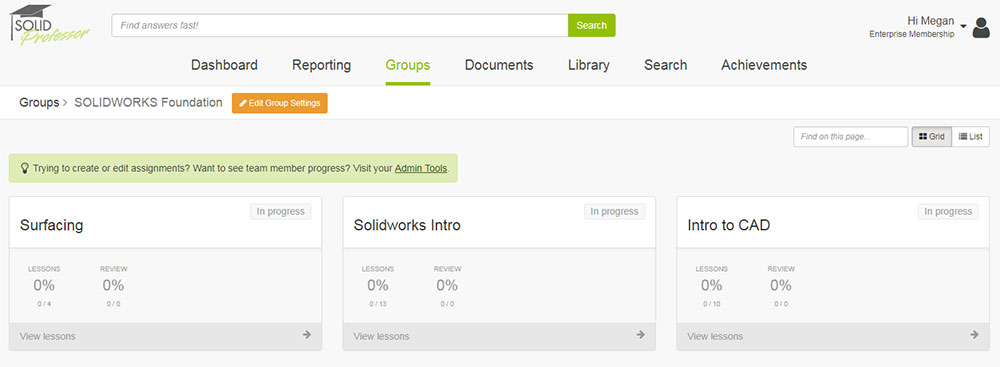Go to the Library tab

coord(589,65)
